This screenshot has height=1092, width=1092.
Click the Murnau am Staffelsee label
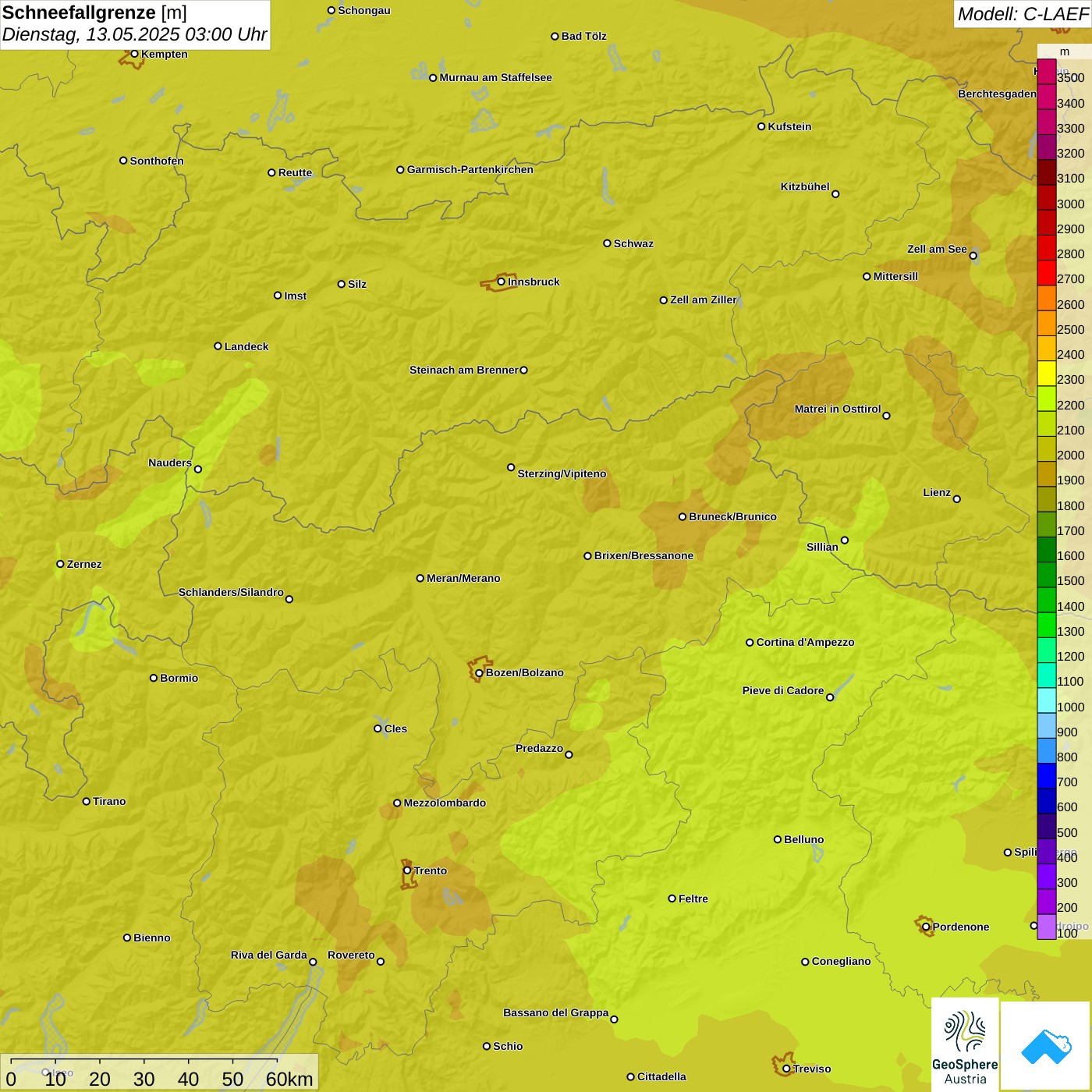click(495, 77)
